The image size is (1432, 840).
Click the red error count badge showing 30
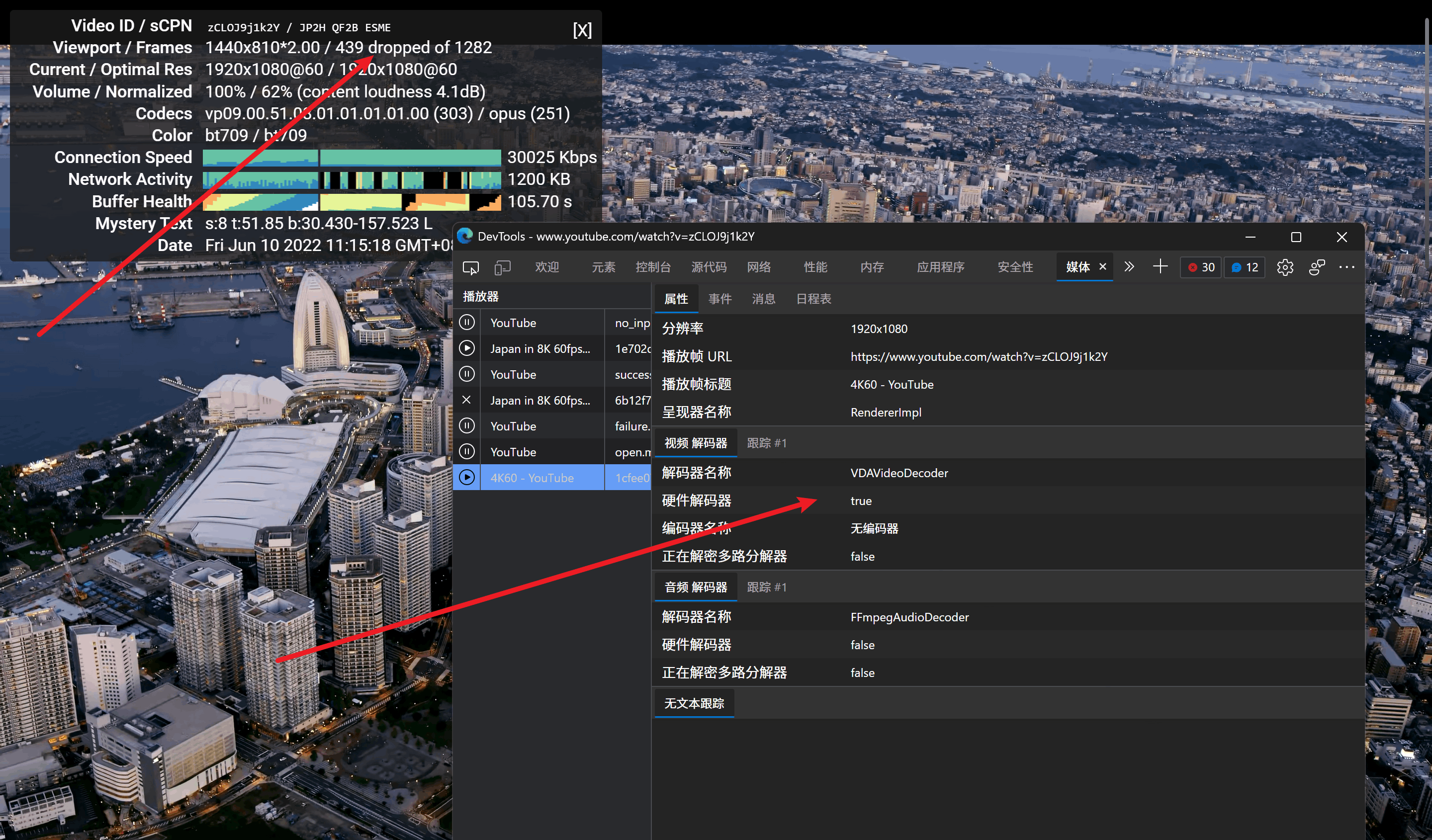coord(1201,267)
